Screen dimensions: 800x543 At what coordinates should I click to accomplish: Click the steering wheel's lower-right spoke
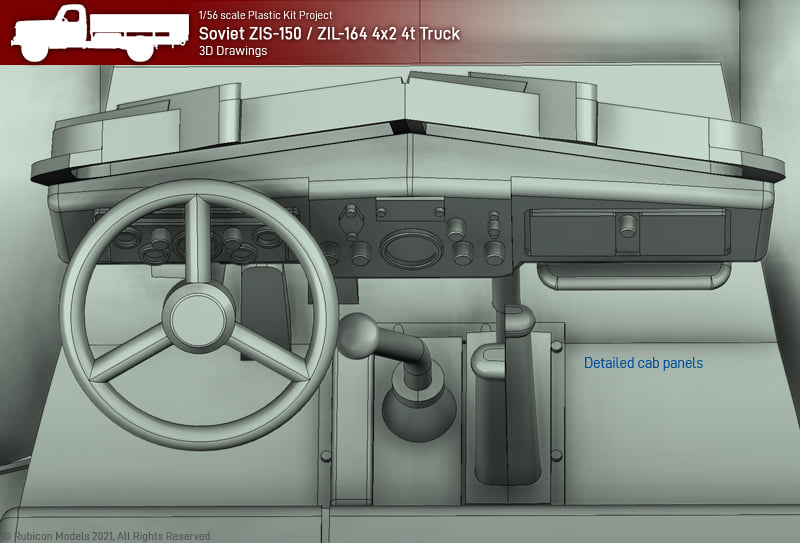[x=268, y=358]
